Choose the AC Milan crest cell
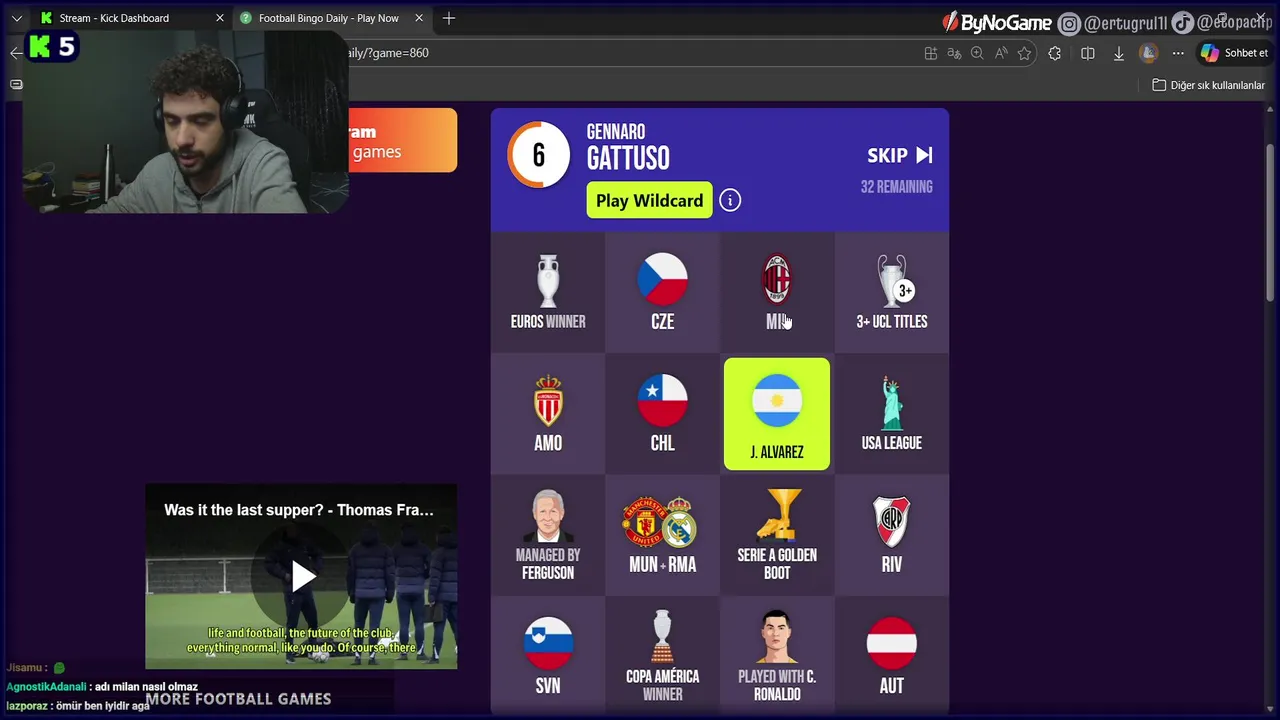The height and width of the screenshot is (720, 1280). tap(777, 293)
